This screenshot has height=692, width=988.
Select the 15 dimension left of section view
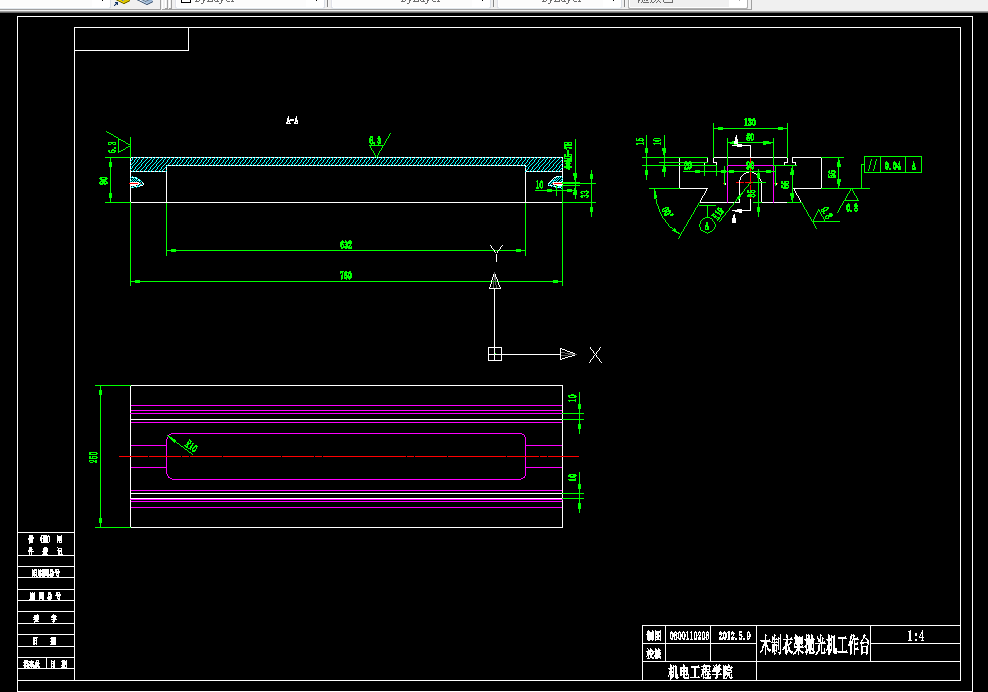click(641, 141)
